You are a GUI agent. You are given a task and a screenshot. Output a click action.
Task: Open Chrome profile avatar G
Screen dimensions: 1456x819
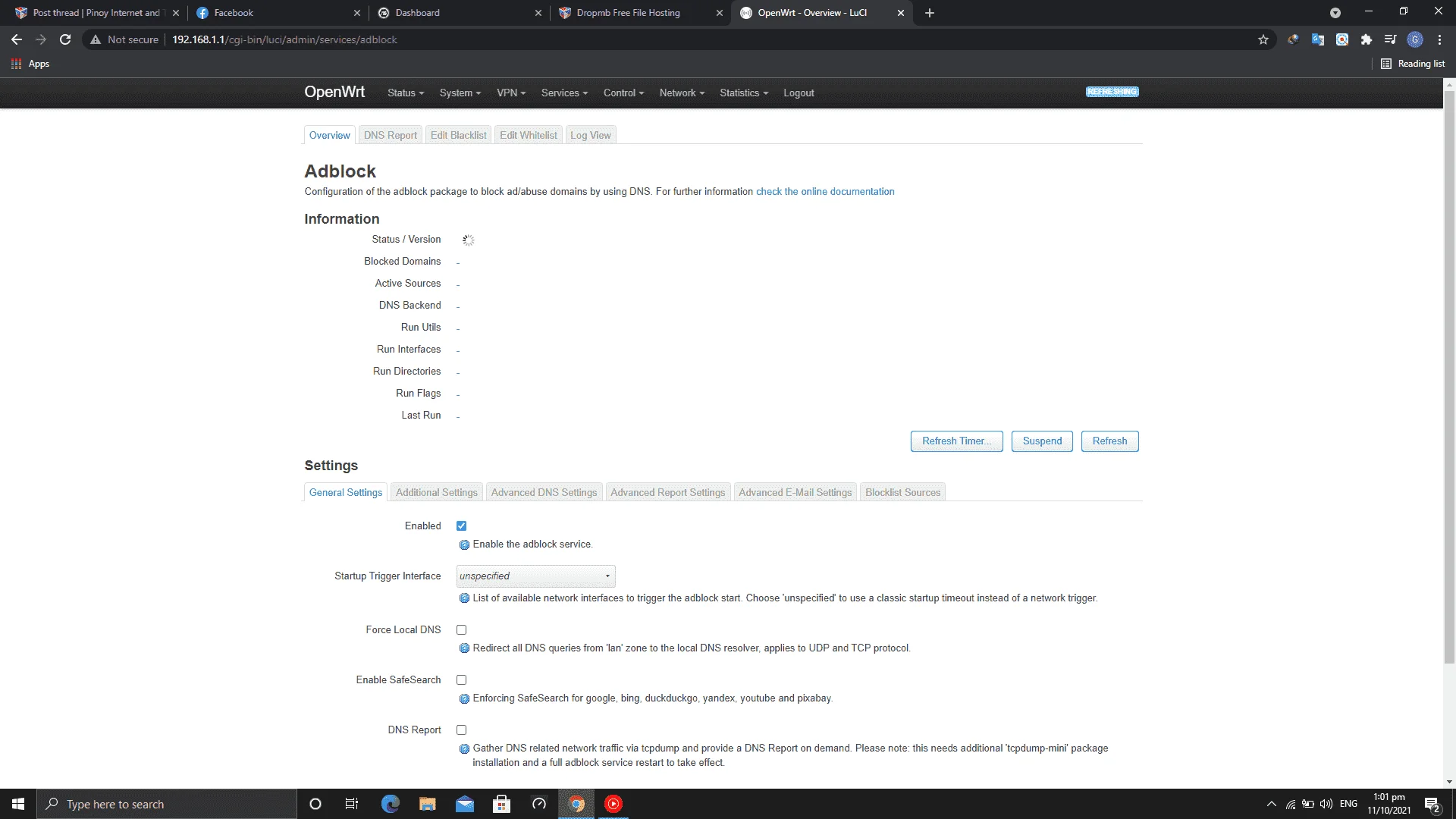[x=1415, y=39]
